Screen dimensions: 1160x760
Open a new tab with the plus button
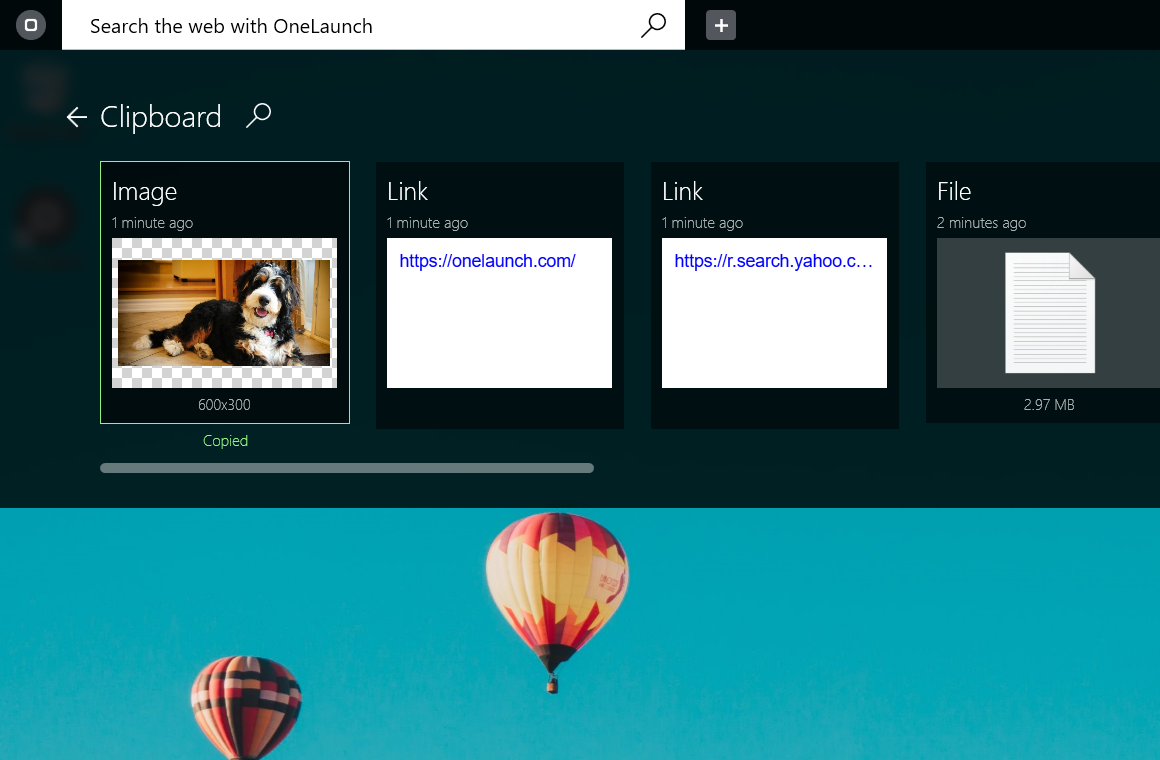[x=721, y=25]
